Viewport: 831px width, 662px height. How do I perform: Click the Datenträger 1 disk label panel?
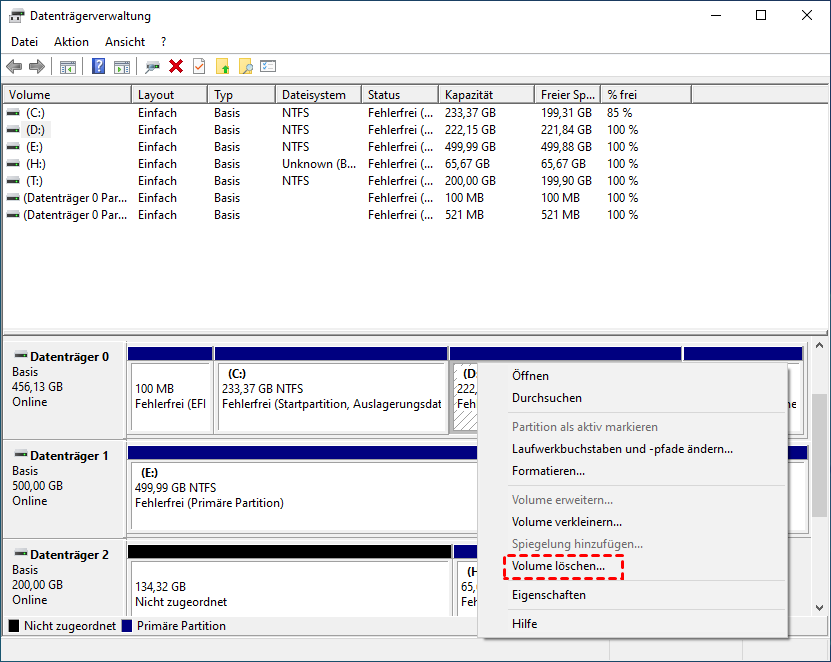pyautogui.click(x=65, y=489)
